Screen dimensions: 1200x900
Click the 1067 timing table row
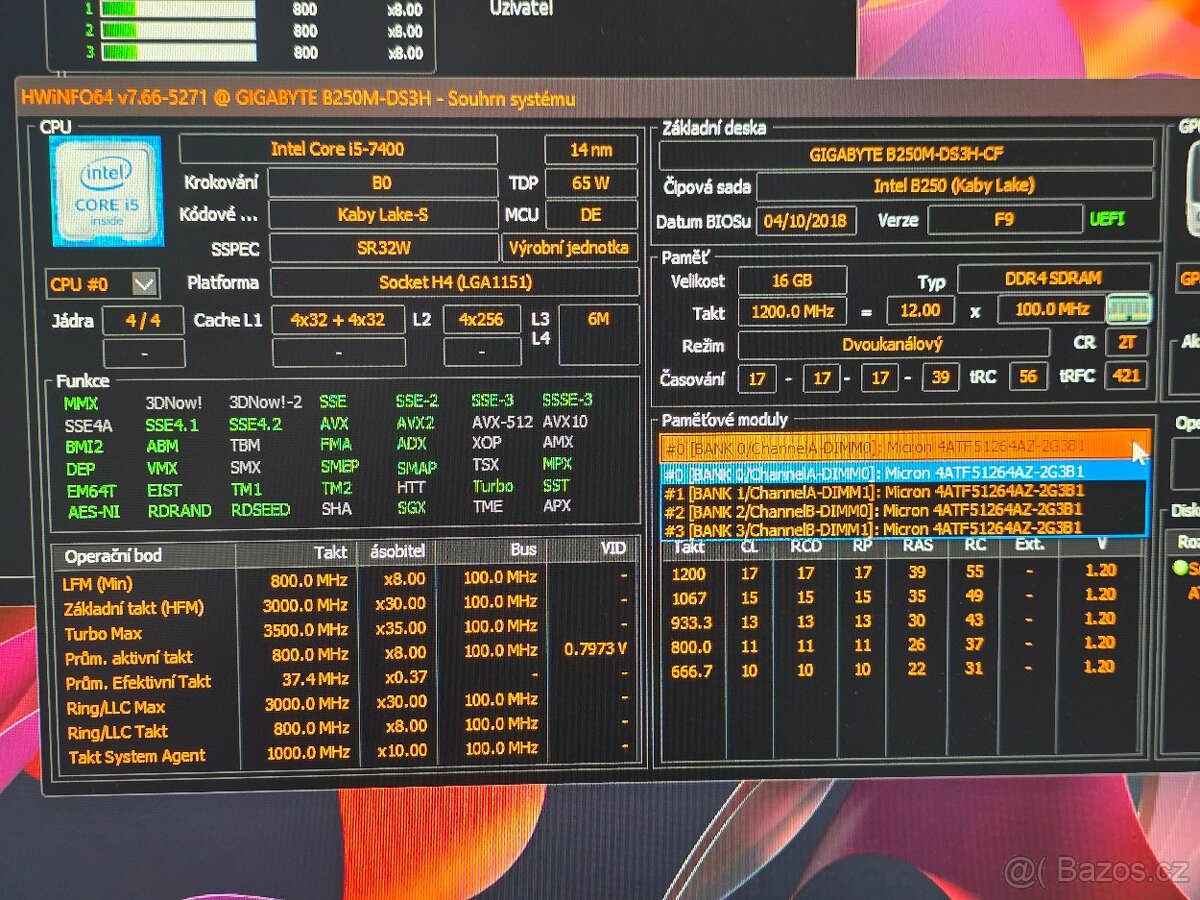point(903,597)
